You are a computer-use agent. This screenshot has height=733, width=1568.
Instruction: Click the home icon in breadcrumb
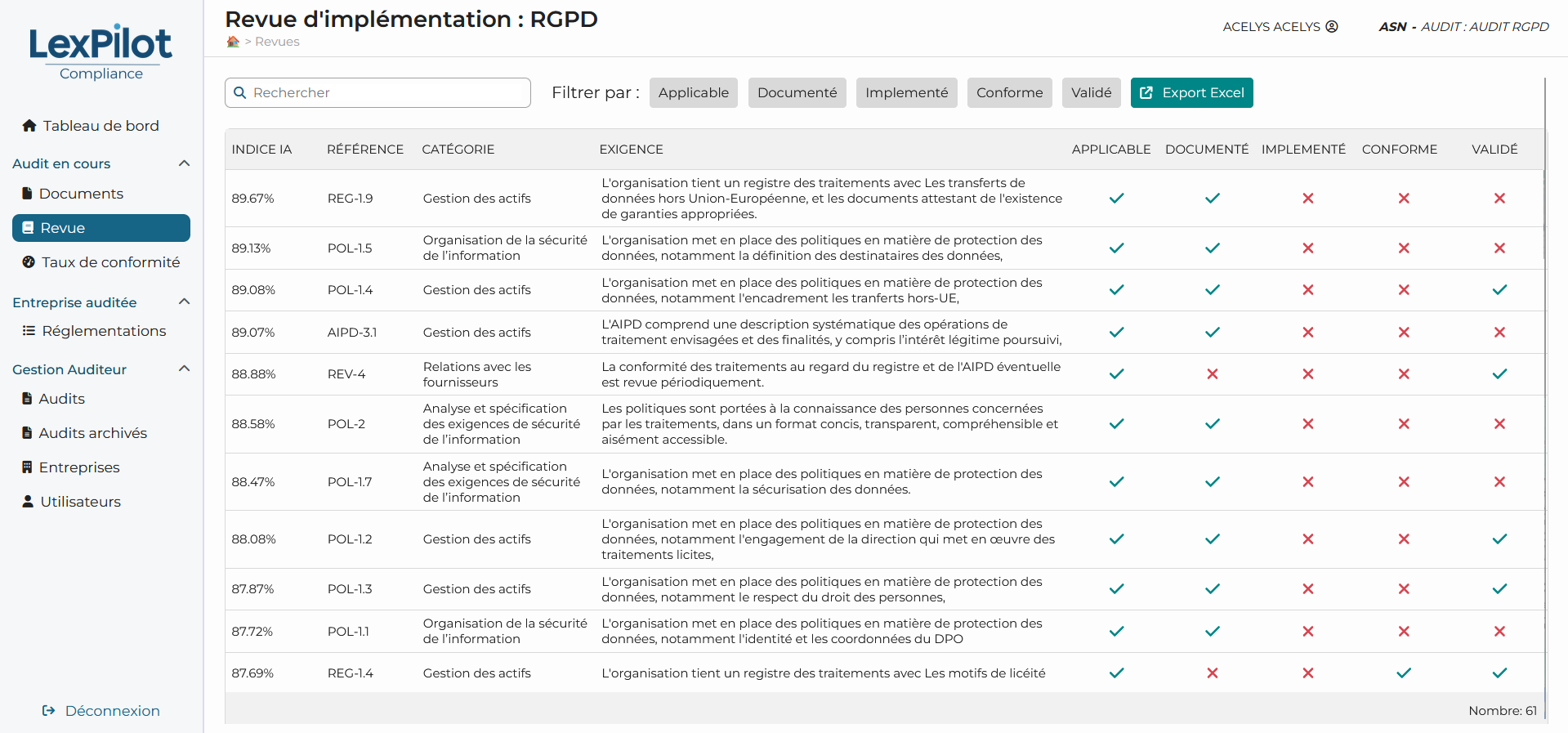click(x=233, y=42)
